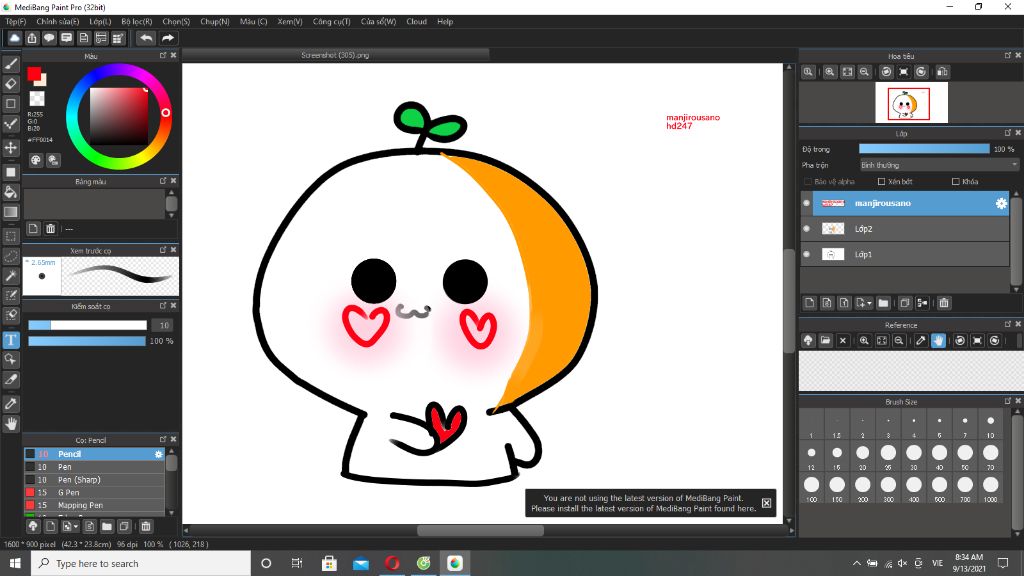This screenshot has height=576, width=1024.
Task: Open the Lớp(L) menu
Action: (x=100, y=22)
